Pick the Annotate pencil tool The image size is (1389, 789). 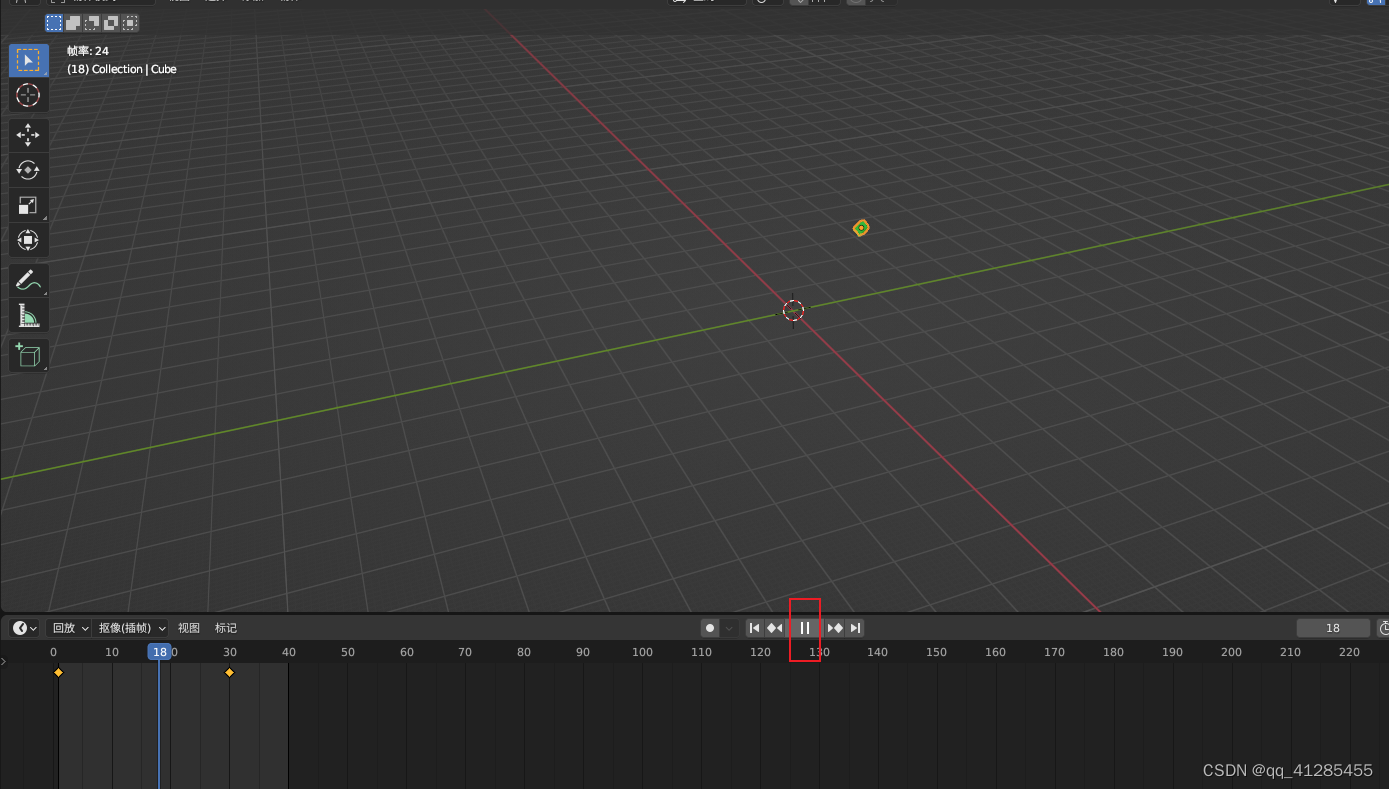click(28, 281)
